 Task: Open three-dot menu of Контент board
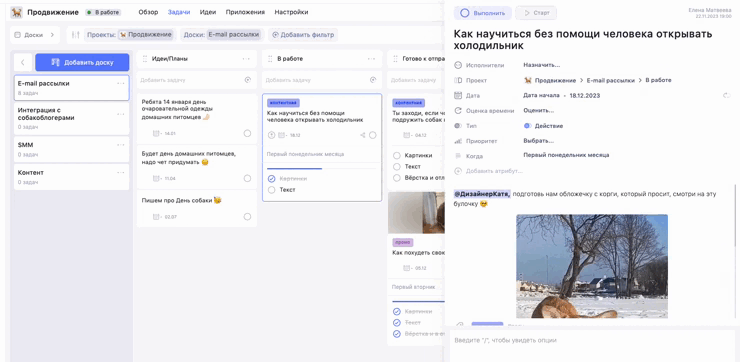point(121,172)
